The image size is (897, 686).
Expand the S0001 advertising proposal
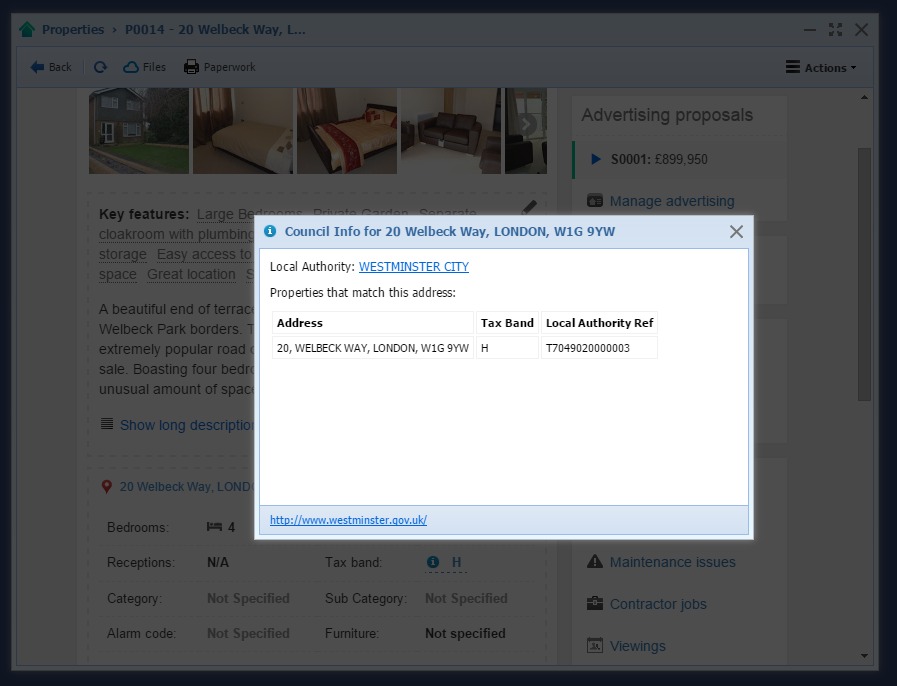click(596, 159)
